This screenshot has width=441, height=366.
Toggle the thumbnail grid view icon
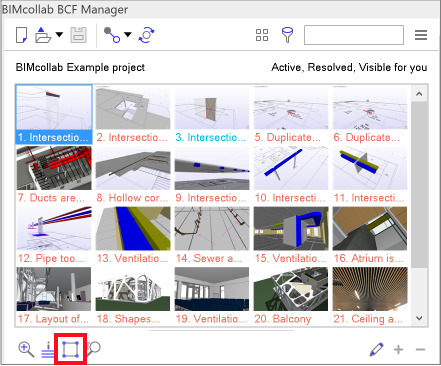click(262, 35)
